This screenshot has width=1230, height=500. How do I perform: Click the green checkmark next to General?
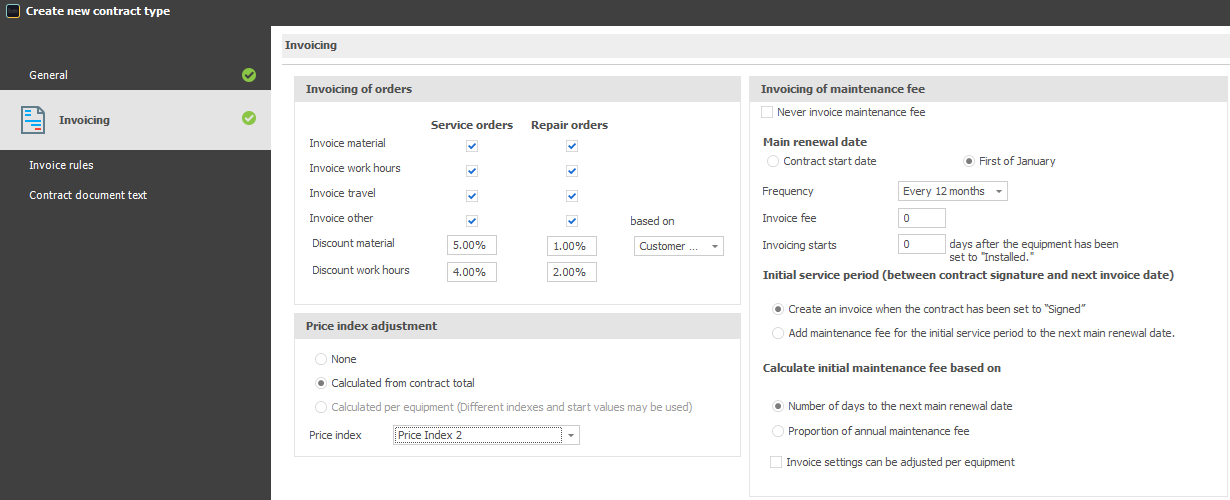click(249, 75)
